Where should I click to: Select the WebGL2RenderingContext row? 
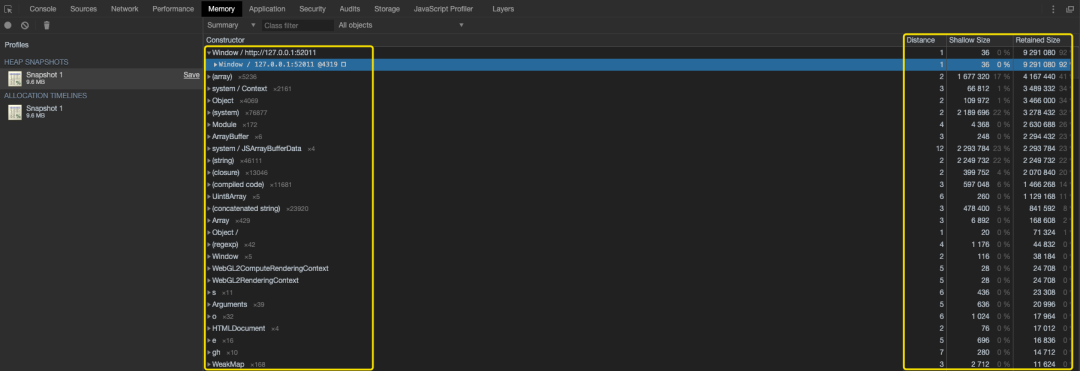click(x=639, y=281)
